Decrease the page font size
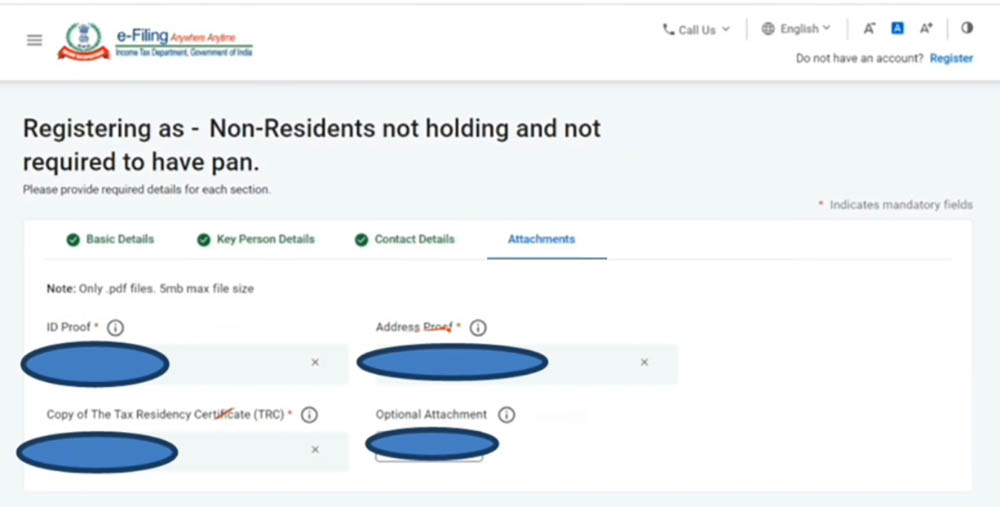Viewport: 1000px width, 507px height. click(x=869, y=29)
